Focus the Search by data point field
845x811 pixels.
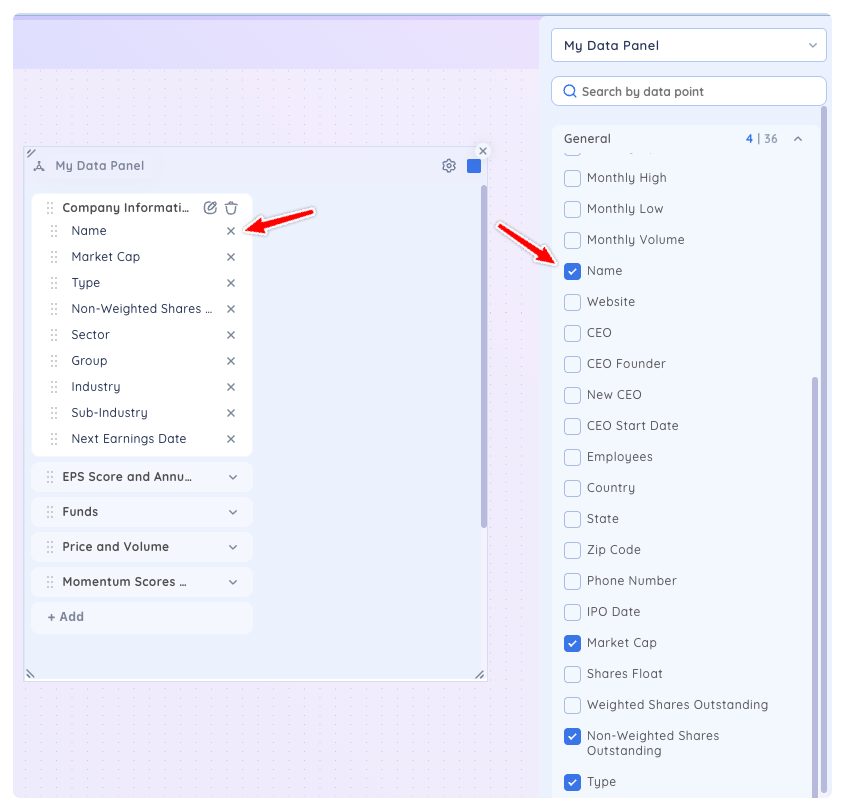[689, 92]
